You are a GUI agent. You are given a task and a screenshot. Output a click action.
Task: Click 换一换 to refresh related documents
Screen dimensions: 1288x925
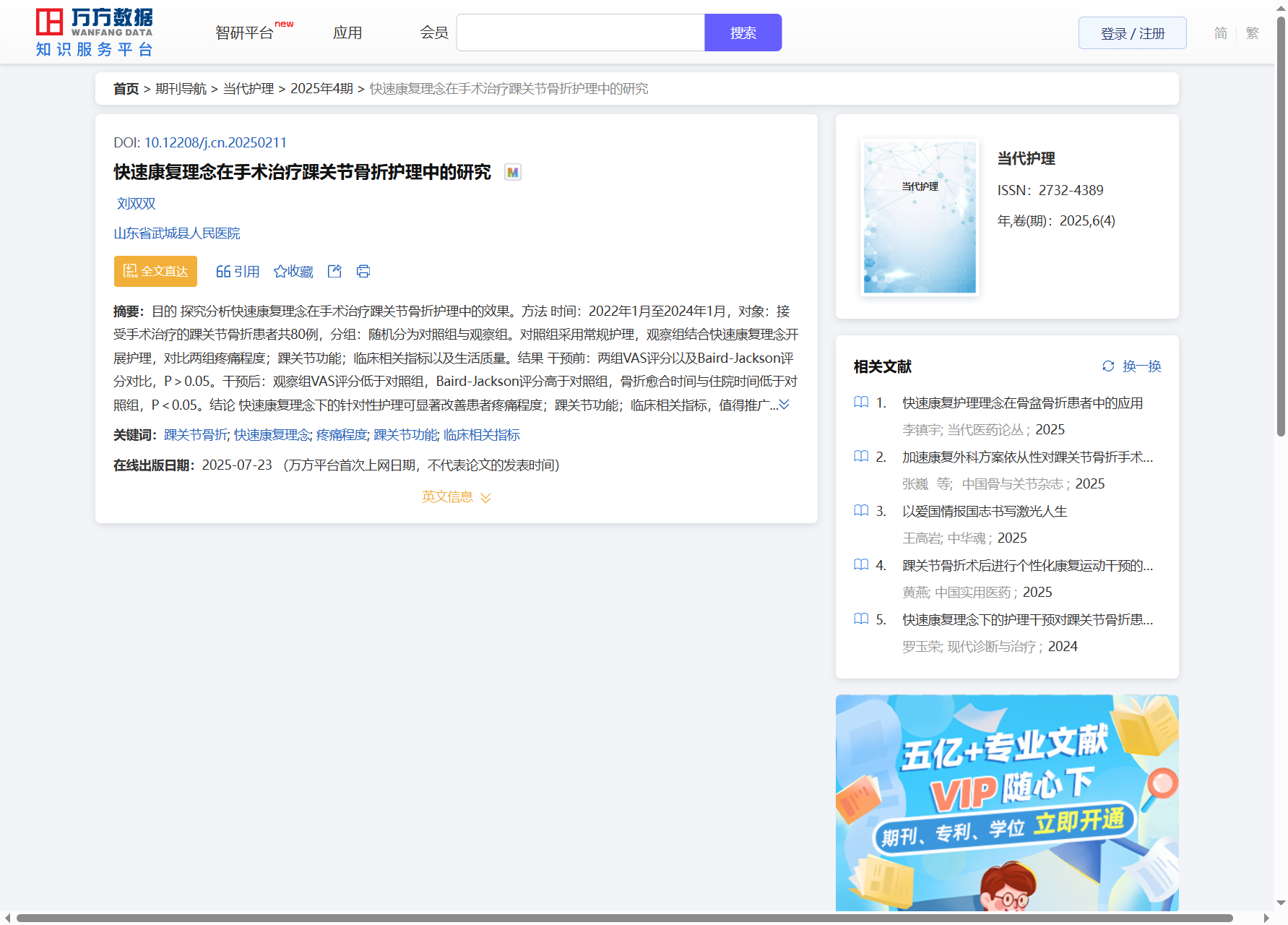coord(1142,366)
